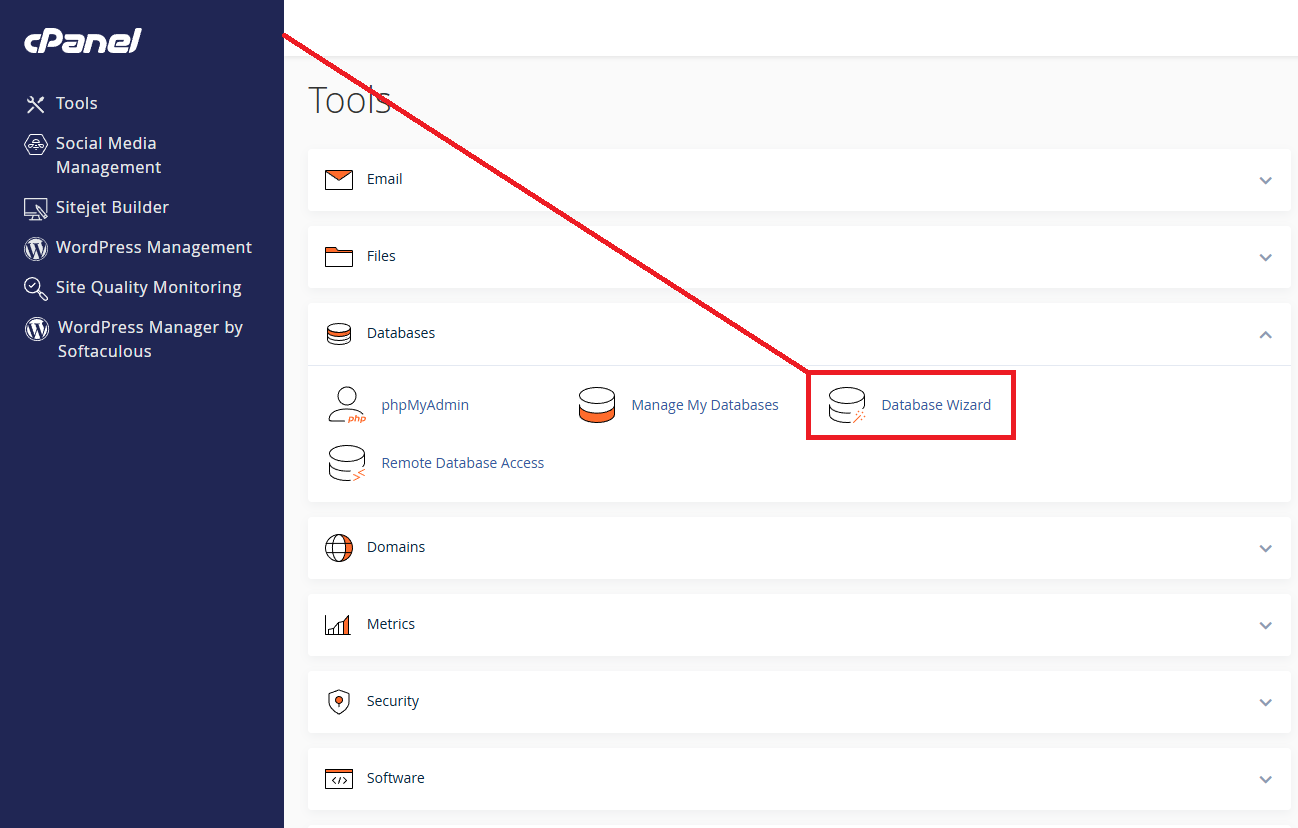Click the Tools wrench icon in sidebar
Screen dimensions: 1298x828
[36, 104]
